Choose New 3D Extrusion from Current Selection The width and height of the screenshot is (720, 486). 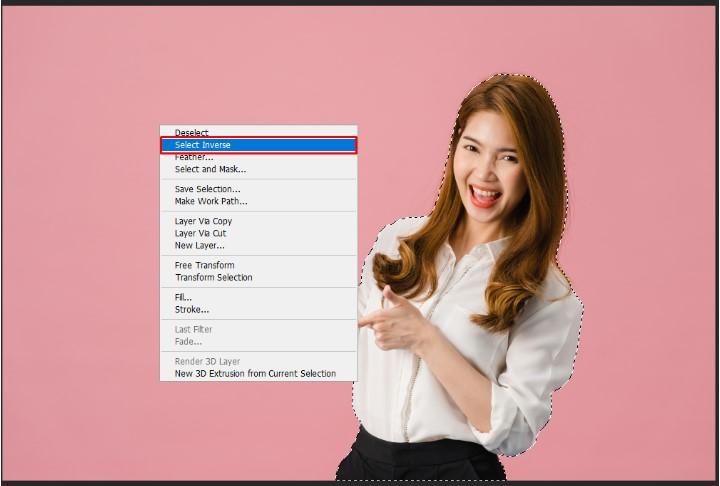tap(258, 373)
